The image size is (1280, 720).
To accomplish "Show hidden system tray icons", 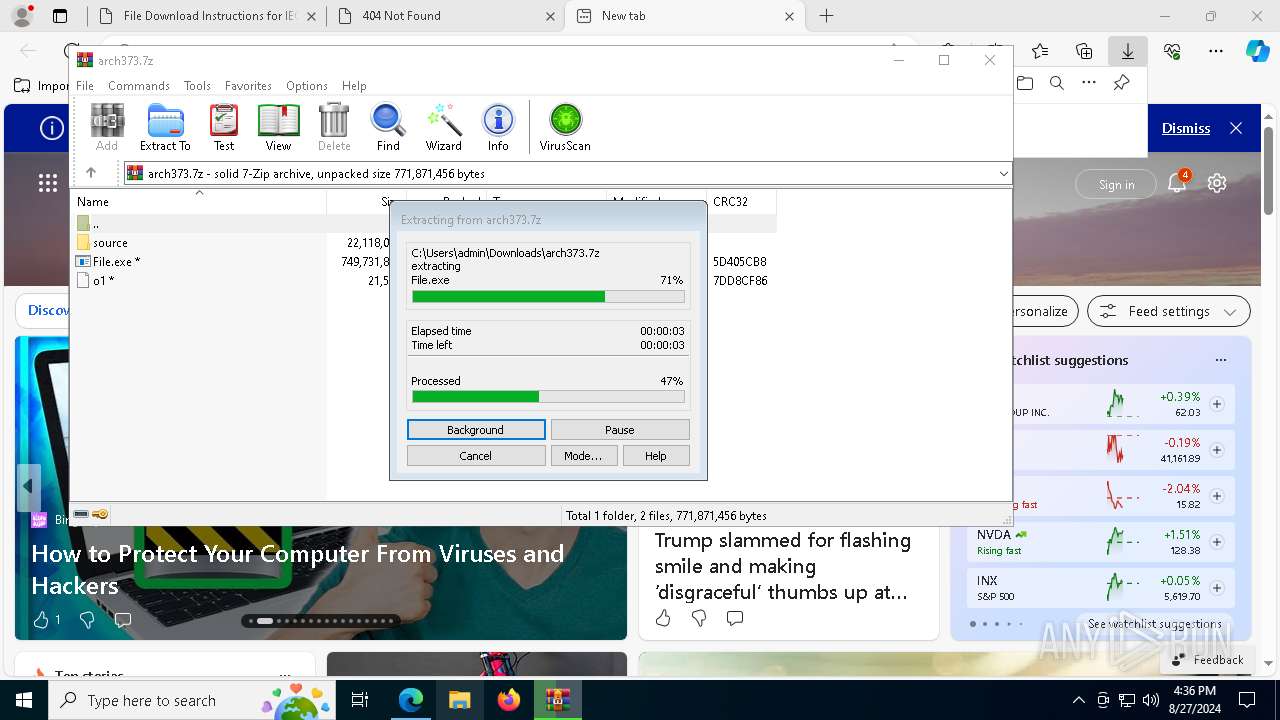I will [x=1078, y=700].
